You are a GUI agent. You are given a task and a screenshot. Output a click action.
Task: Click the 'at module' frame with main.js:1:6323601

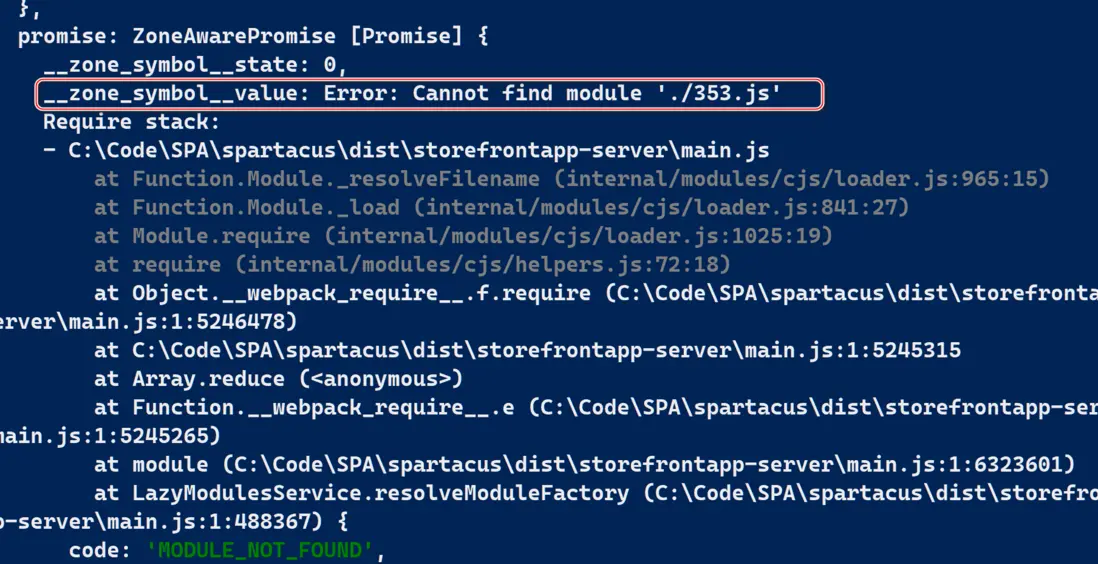584,465
